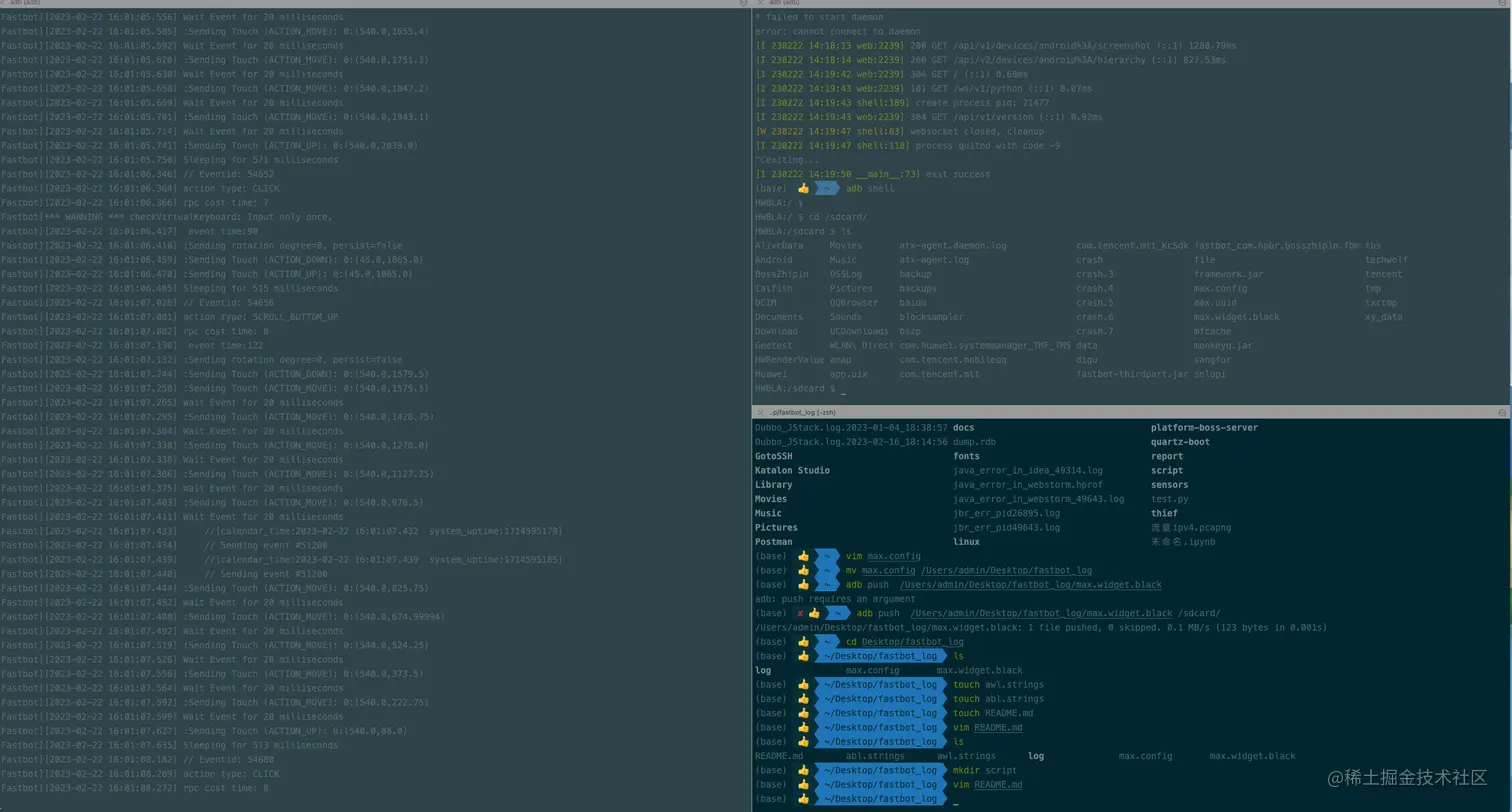Select 'AlivcData' in the sdcard listing
This screenshot has width=1512, height=812.
779,246
